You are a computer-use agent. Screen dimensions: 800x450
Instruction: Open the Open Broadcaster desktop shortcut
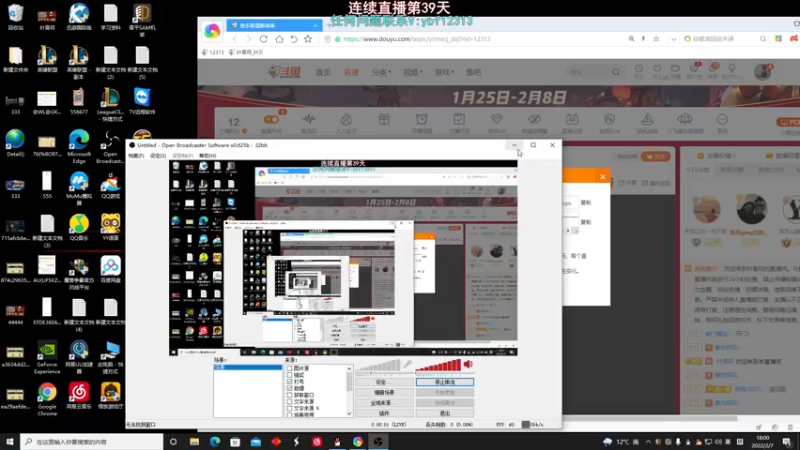110,146
